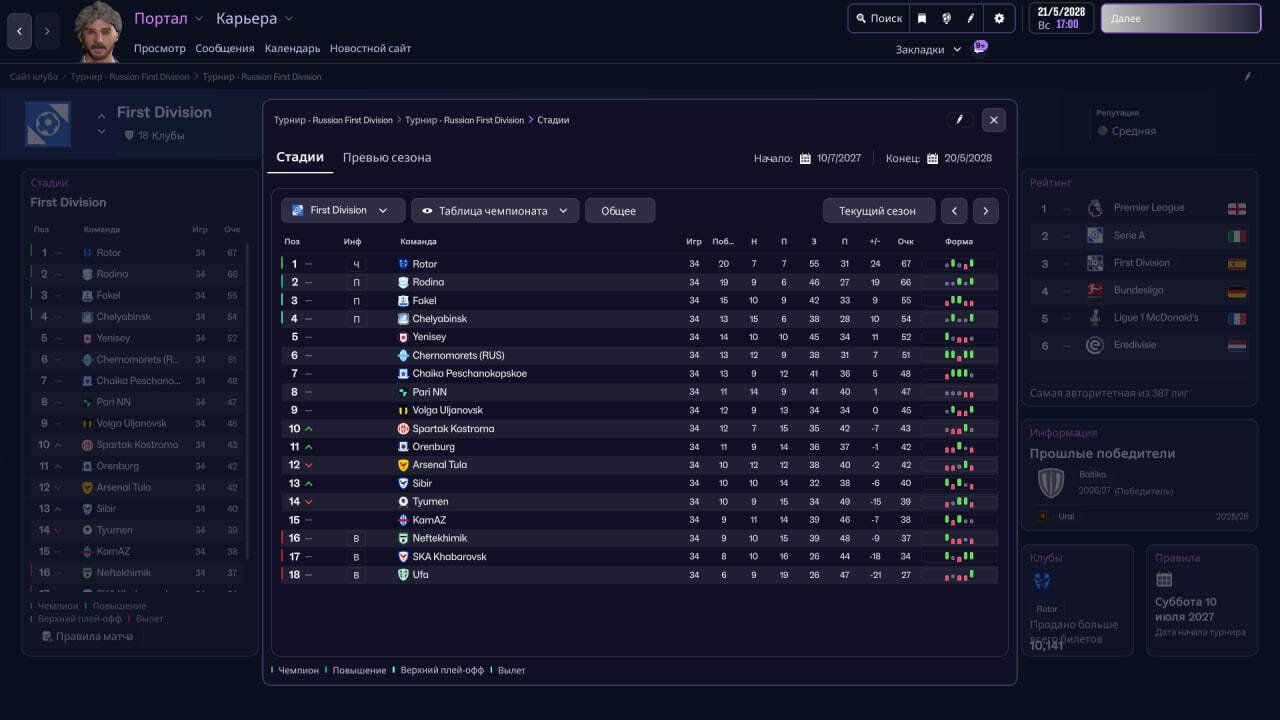The height and width of the screenshot is (720, 1280).
Task: Open the First Division stage dropdown
Action: [343, 211]
